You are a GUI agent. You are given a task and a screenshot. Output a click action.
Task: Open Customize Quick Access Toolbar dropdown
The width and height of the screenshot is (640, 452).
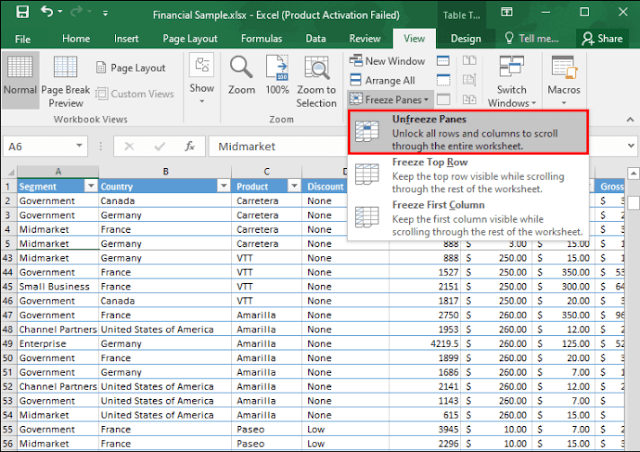tap(105, 13)
